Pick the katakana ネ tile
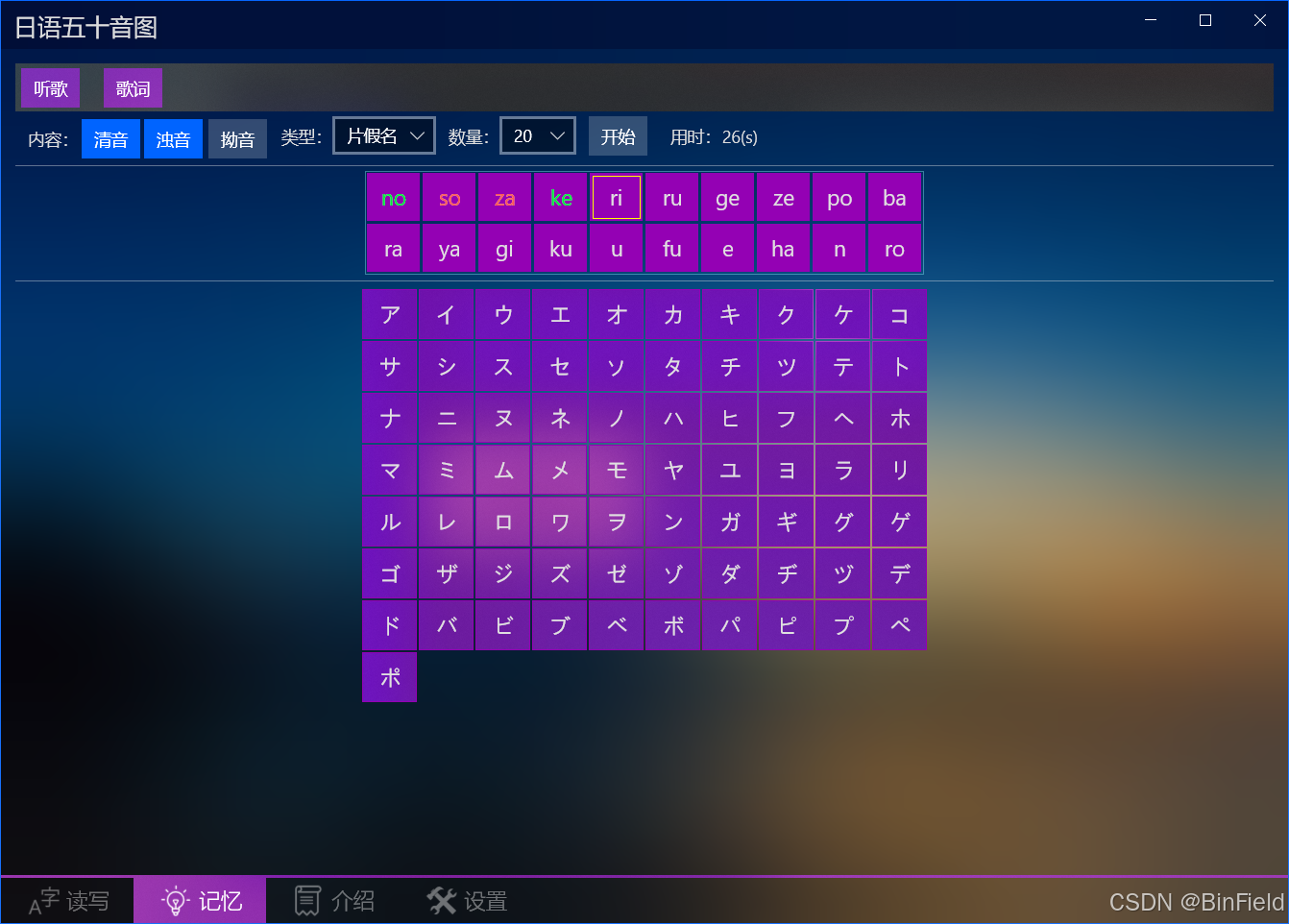Screen dimensions: 1289x924 point(560,418)
